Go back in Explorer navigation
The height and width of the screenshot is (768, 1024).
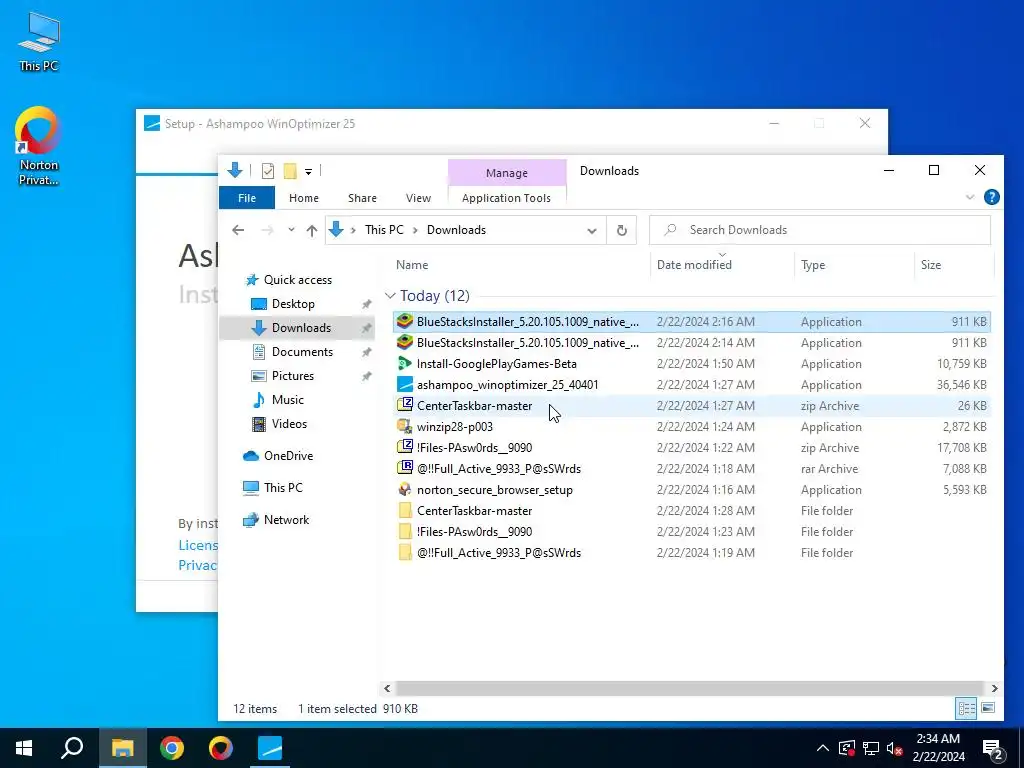coord(238,230)
